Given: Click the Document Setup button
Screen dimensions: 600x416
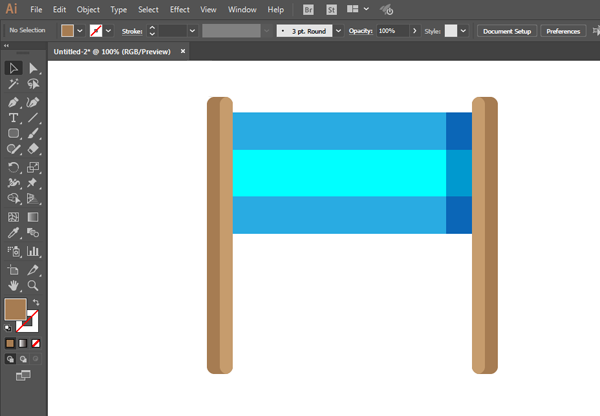Looking at the screenshot, I should coord(508,31).
